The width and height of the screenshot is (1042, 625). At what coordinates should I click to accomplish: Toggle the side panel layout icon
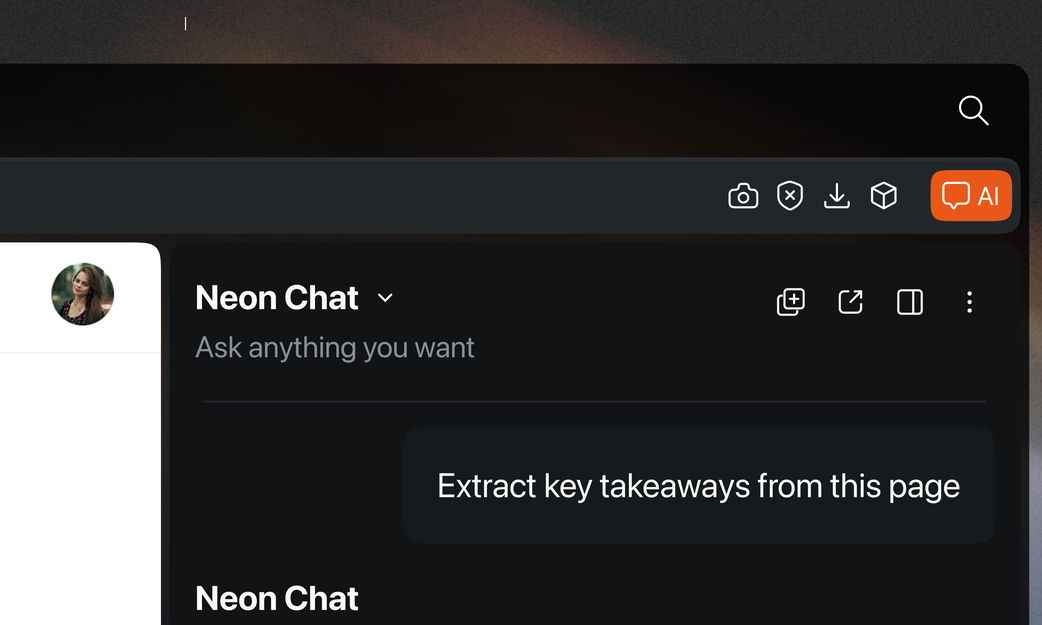910,302
